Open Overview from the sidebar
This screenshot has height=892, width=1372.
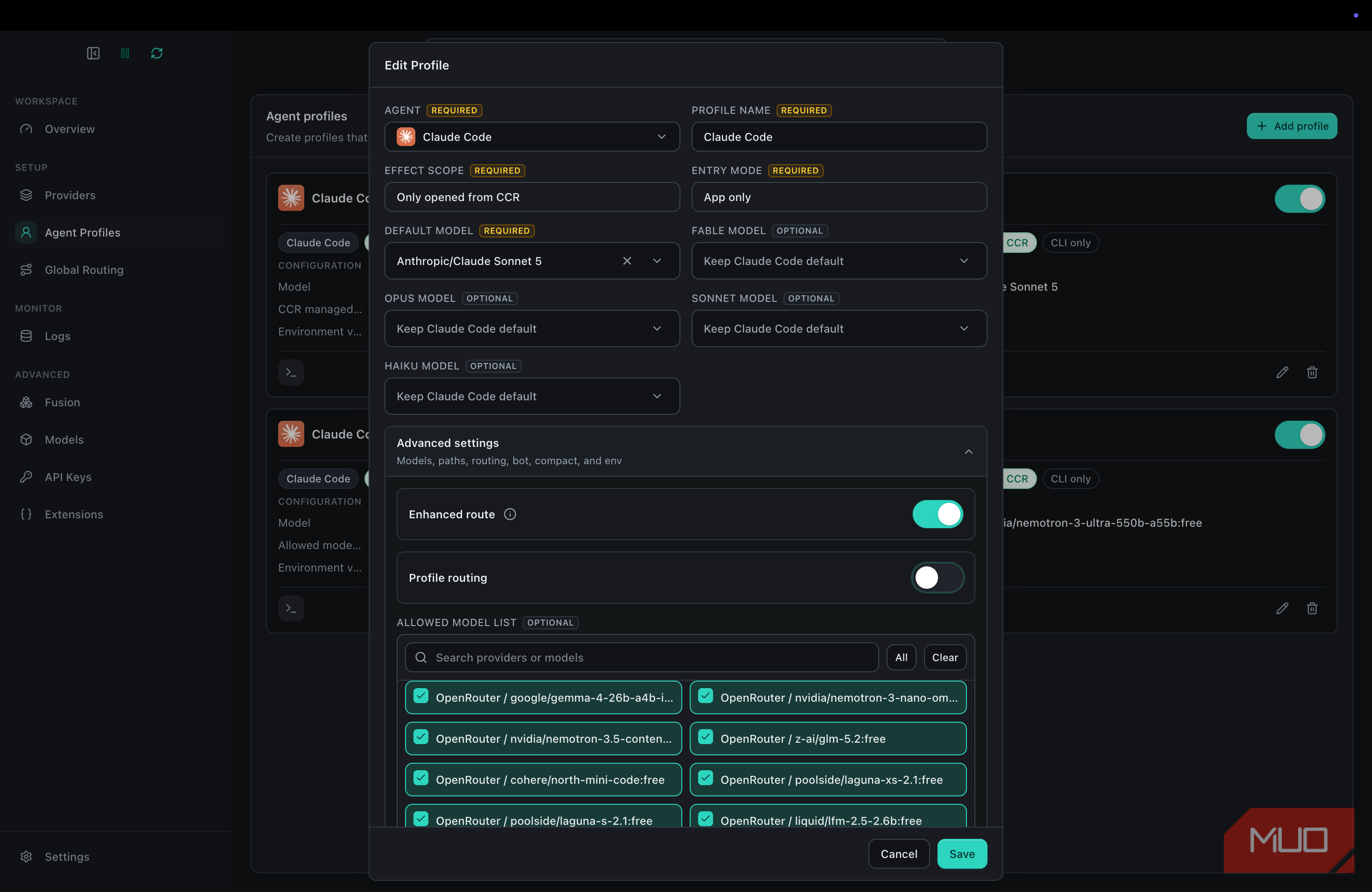pyautogui.click(x=70, y=129)
